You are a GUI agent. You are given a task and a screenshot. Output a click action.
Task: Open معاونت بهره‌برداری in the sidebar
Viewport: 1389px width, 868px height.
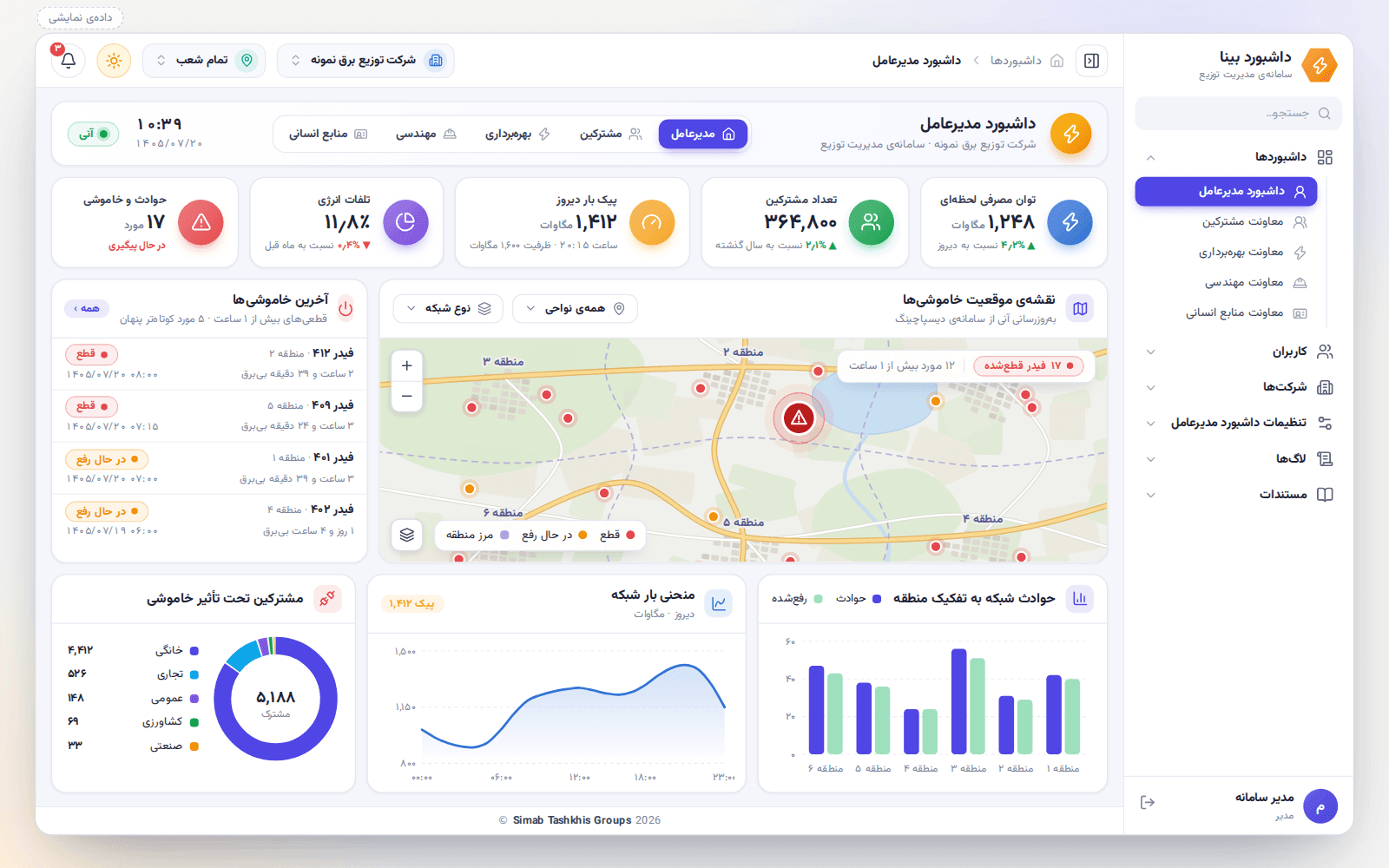(1226, 252)
